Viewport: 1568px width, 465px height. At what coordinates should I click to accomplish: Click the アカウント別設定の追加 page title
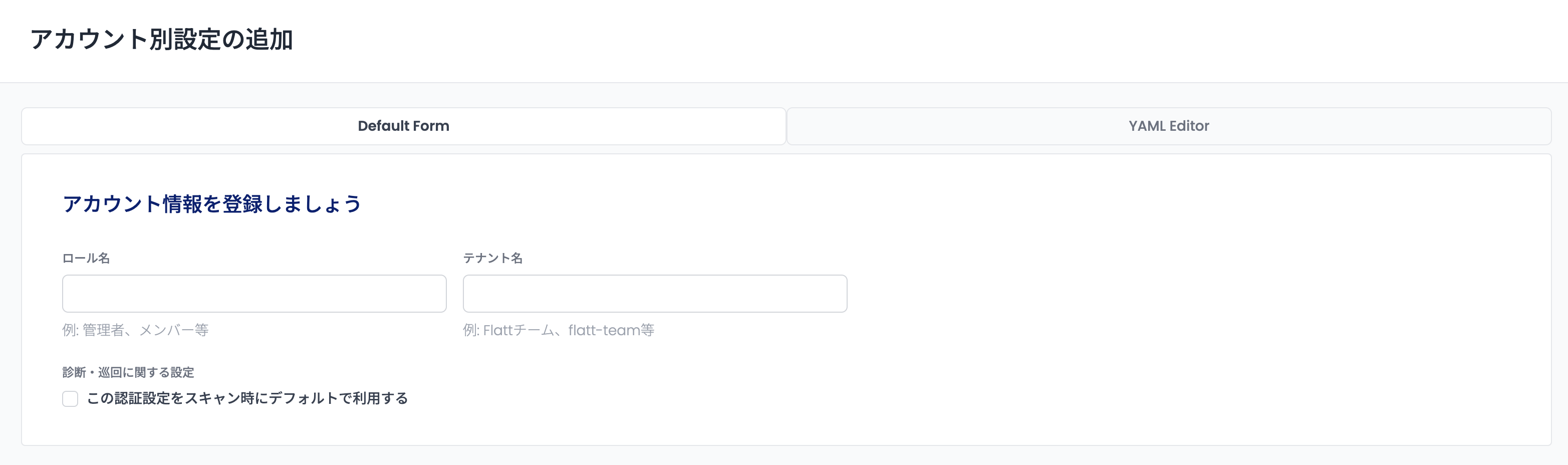[162, 40]
